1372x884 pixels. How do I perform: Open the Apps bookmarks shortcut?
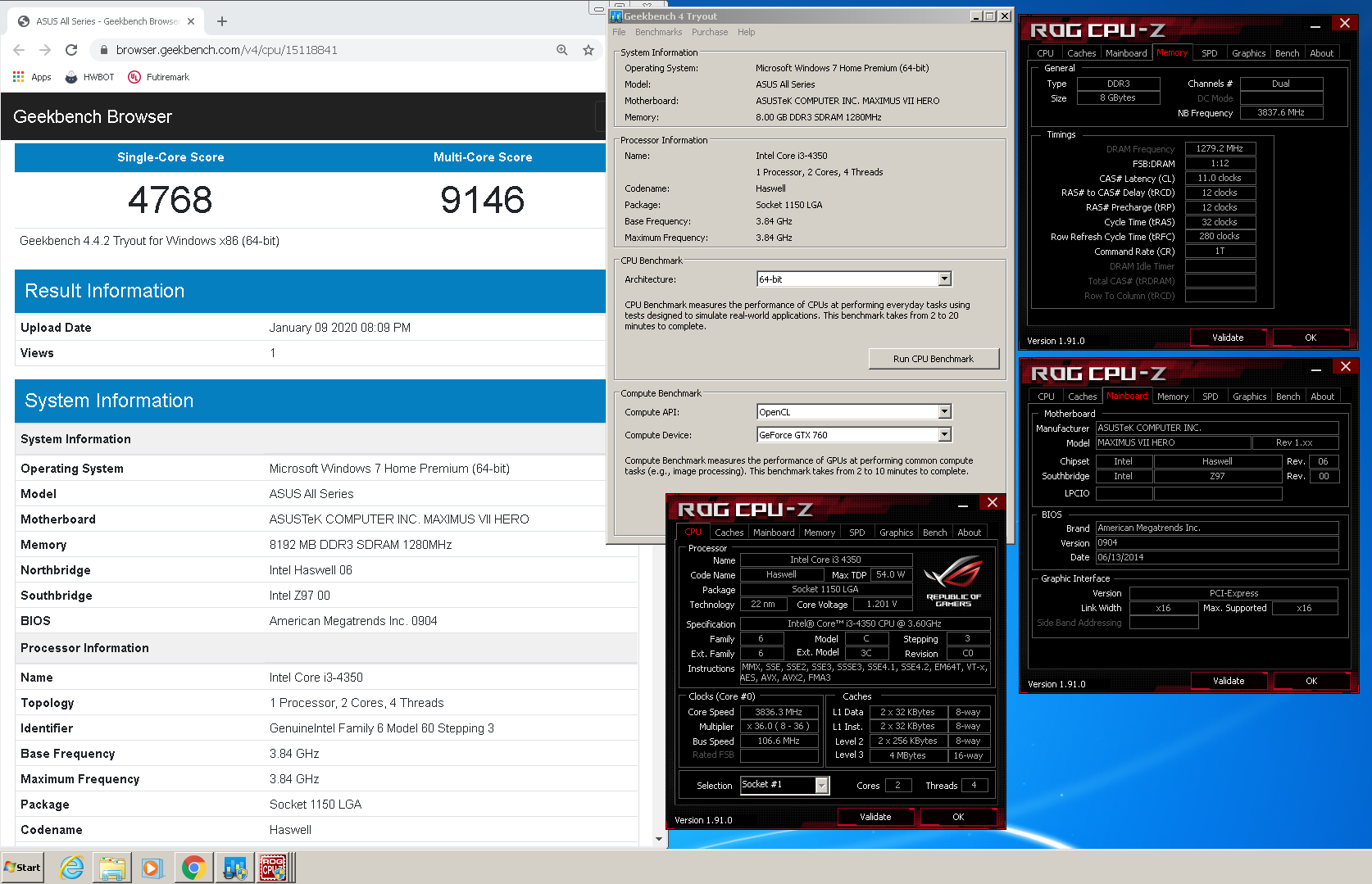tap(32, 77)
